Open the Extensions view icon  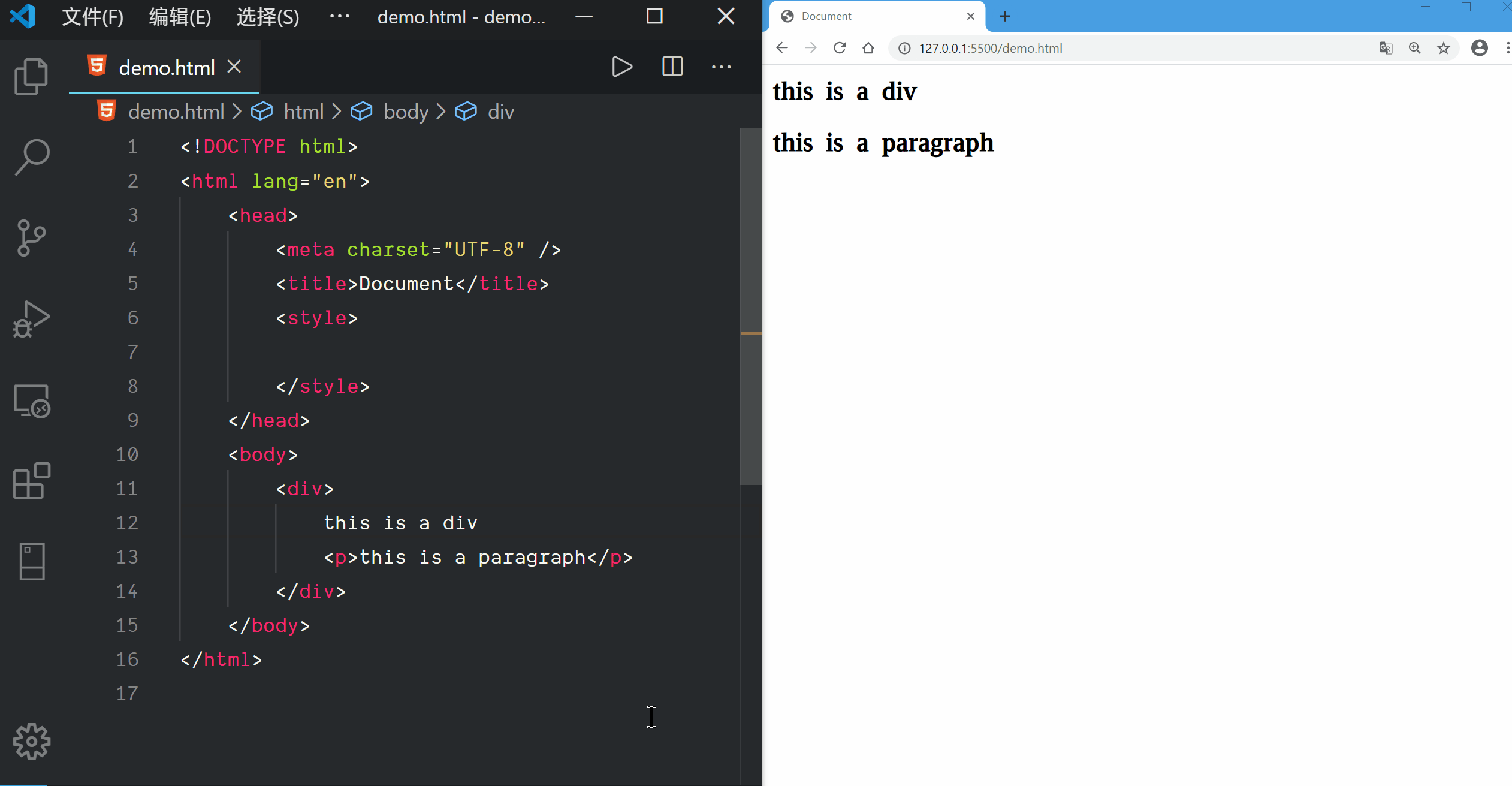pos(31,481)
